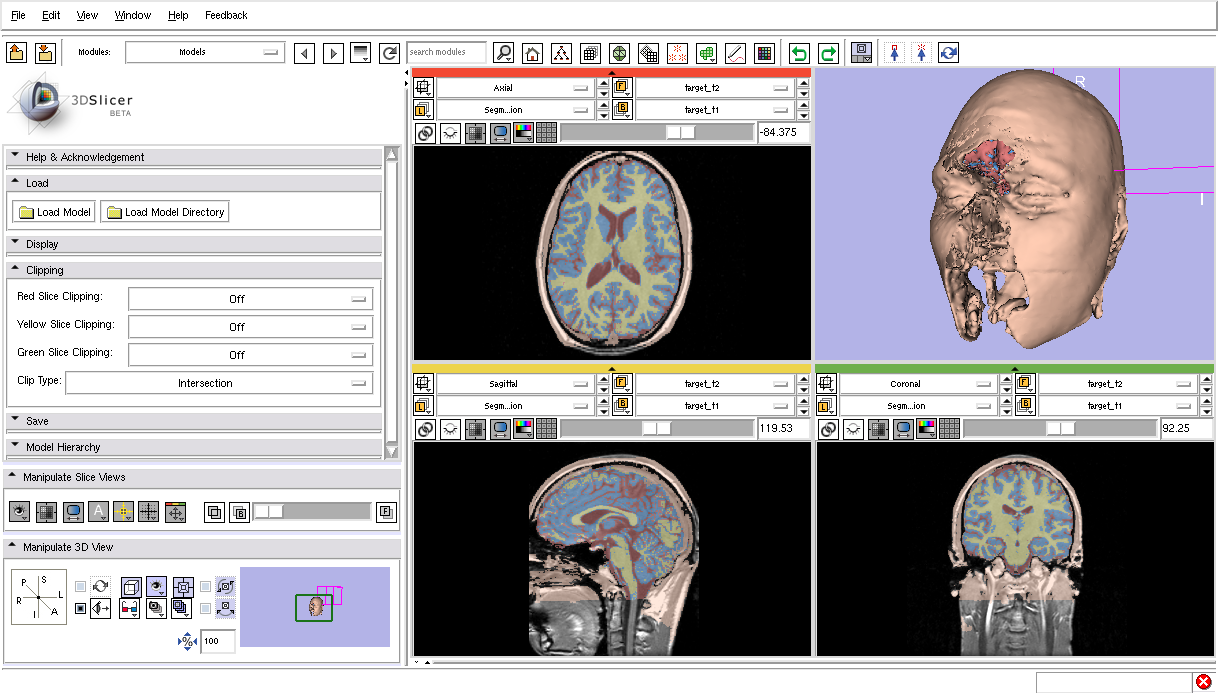The width and height of the screenshot is (1218, 695).
Task: Open the Feedback menu
Action: click(226, 15)
